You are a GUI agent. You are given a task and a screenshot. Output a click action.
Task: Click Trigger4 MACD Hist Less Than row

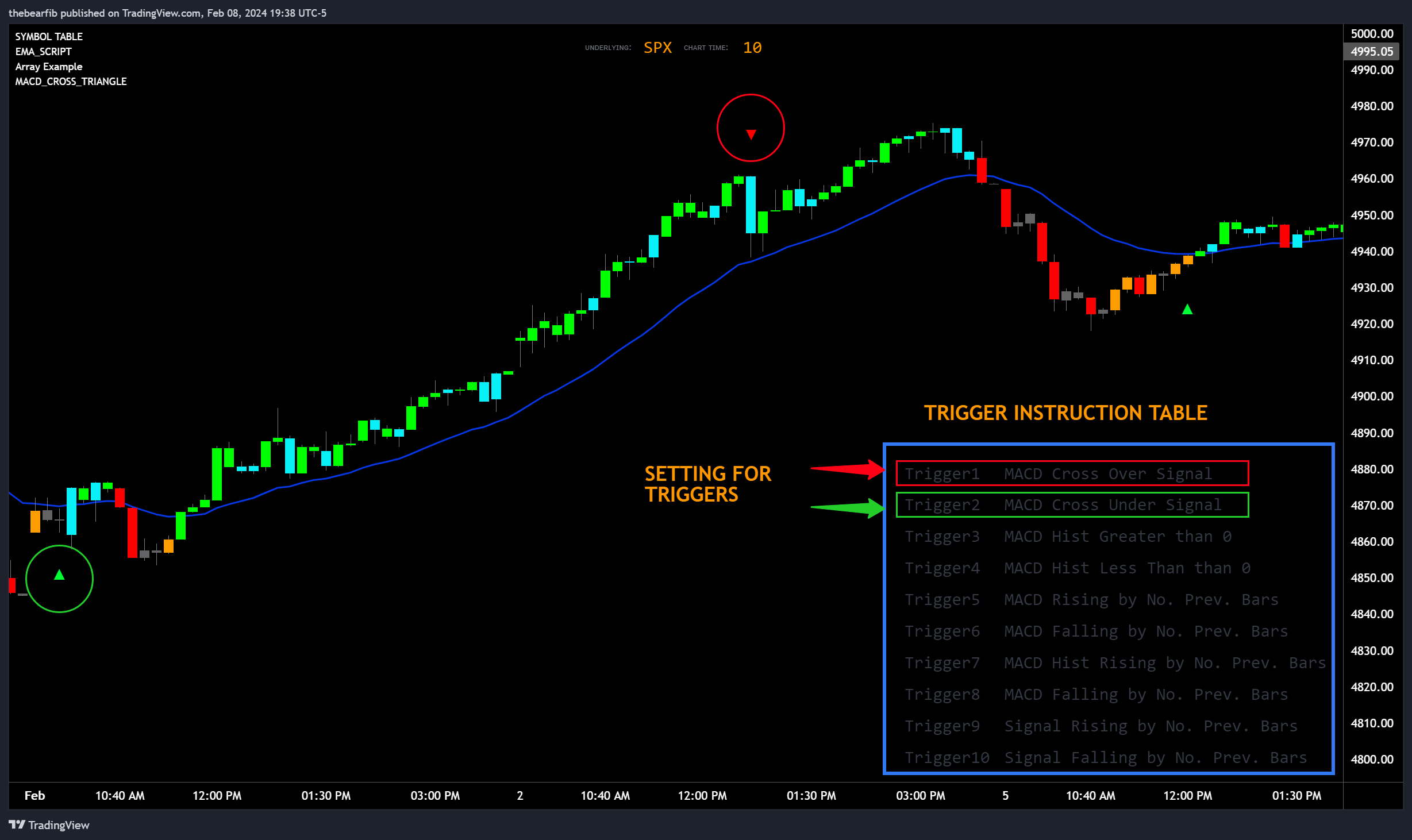pyautogui.click(x=1078, y=568)
